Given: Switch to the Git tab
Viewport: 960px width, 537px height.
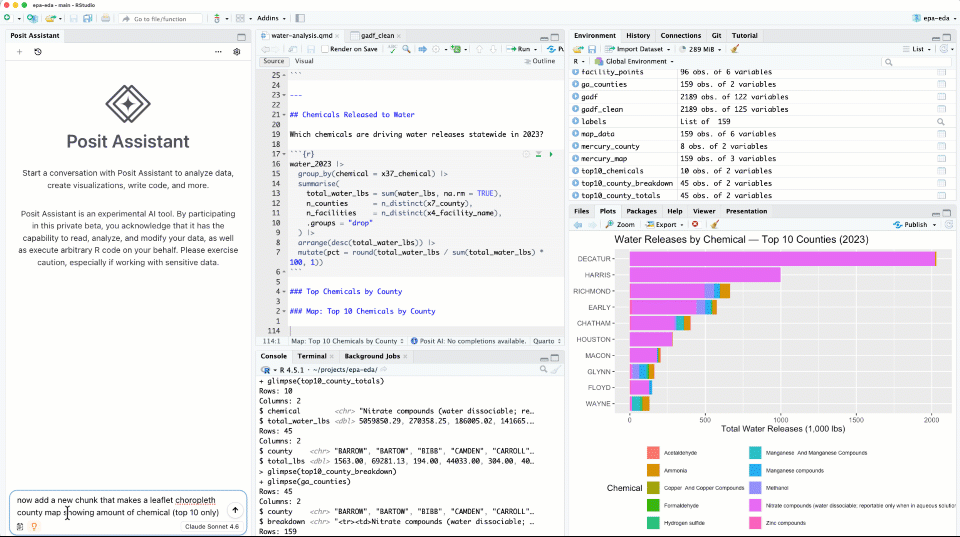Looking at the screenshot, I should click(x=716, y=36).
